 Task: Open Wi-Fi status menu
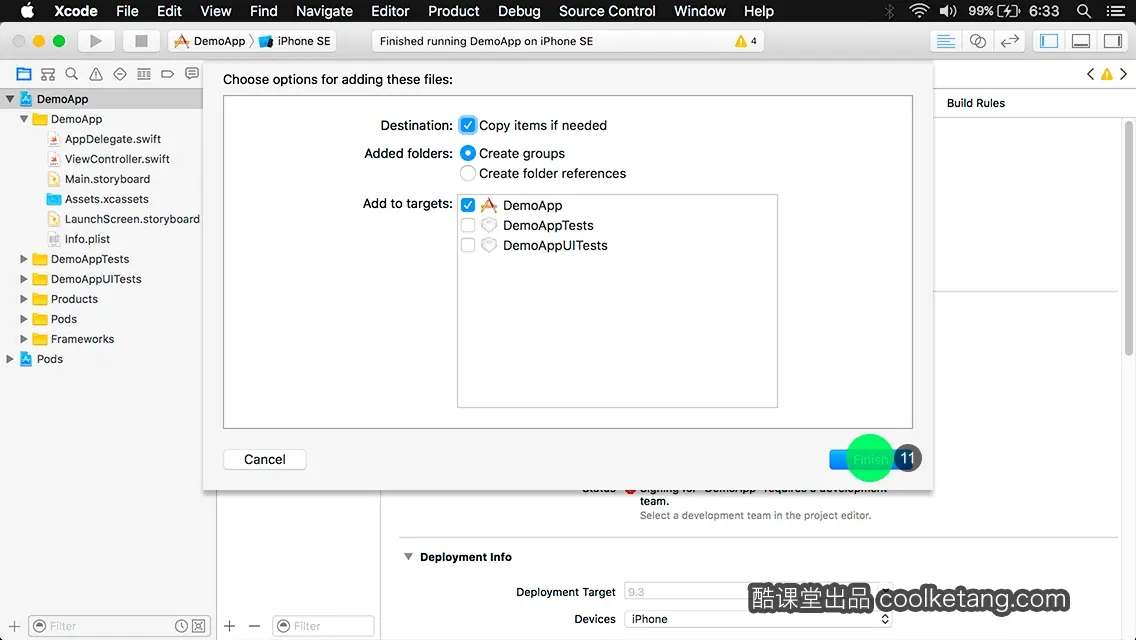tap(919, 11)
